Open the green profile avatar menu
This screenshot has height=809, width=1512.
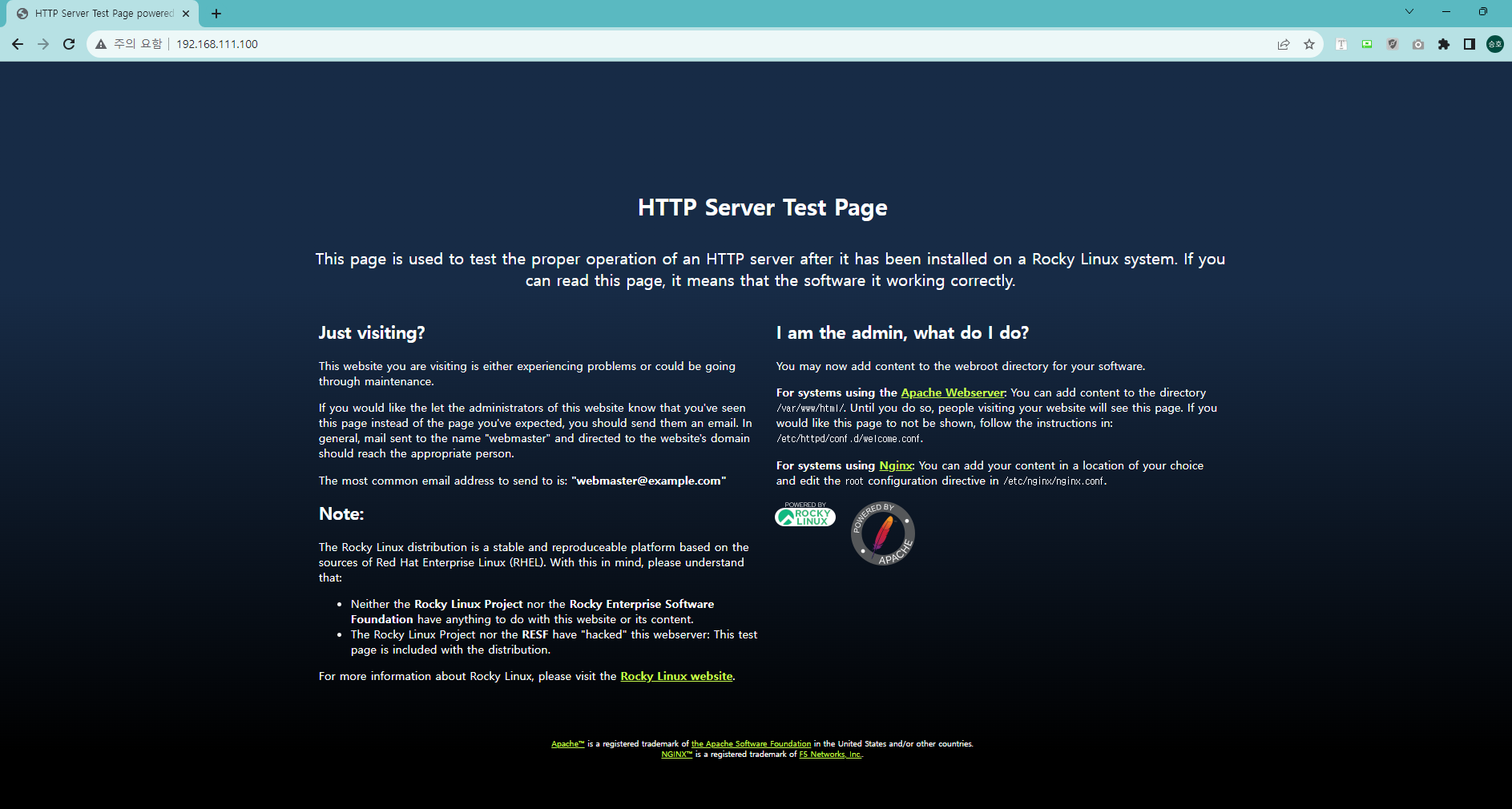tap(1495, 44)
